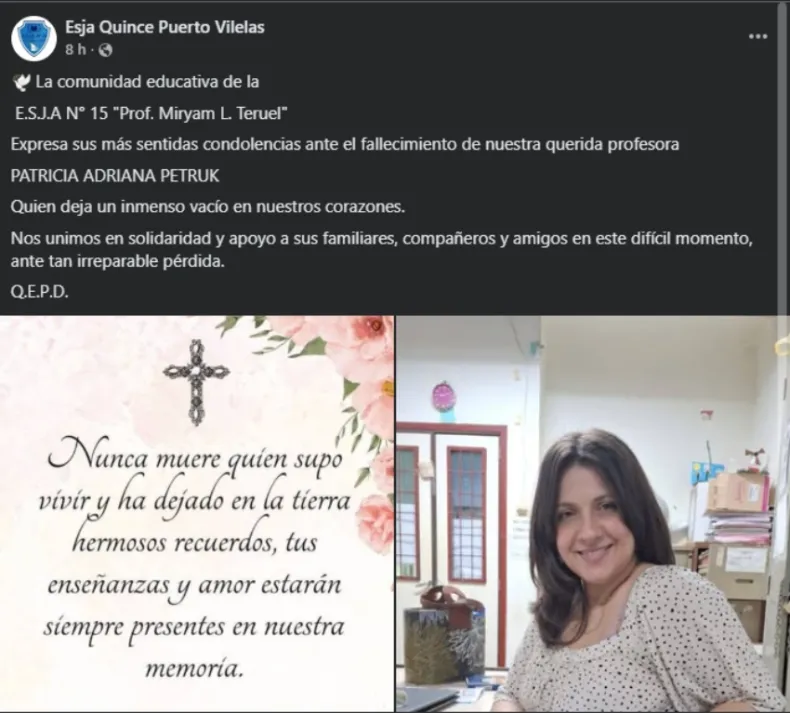This screenshot has height=713, width=790.
Task: Open the Esja Quince page profile picture
Action: pos(34,38)
